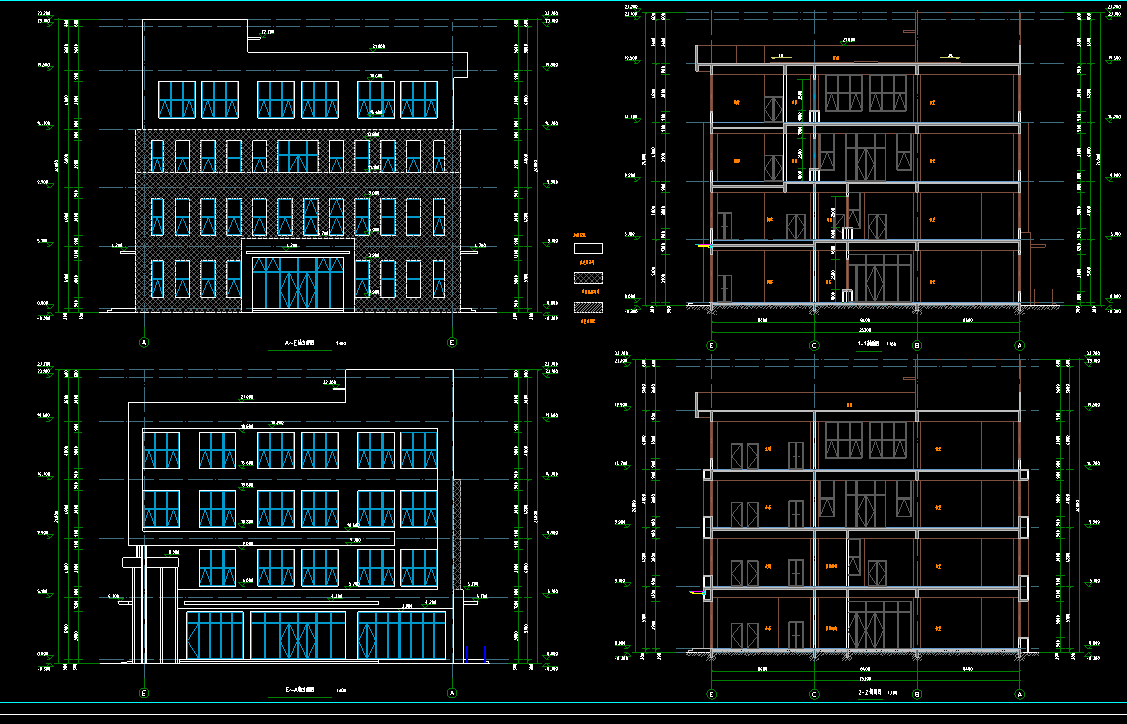Select the crosshatch pattern legend swatch
The height and width of the screenshot is (724, 1127).
point(587,278)
